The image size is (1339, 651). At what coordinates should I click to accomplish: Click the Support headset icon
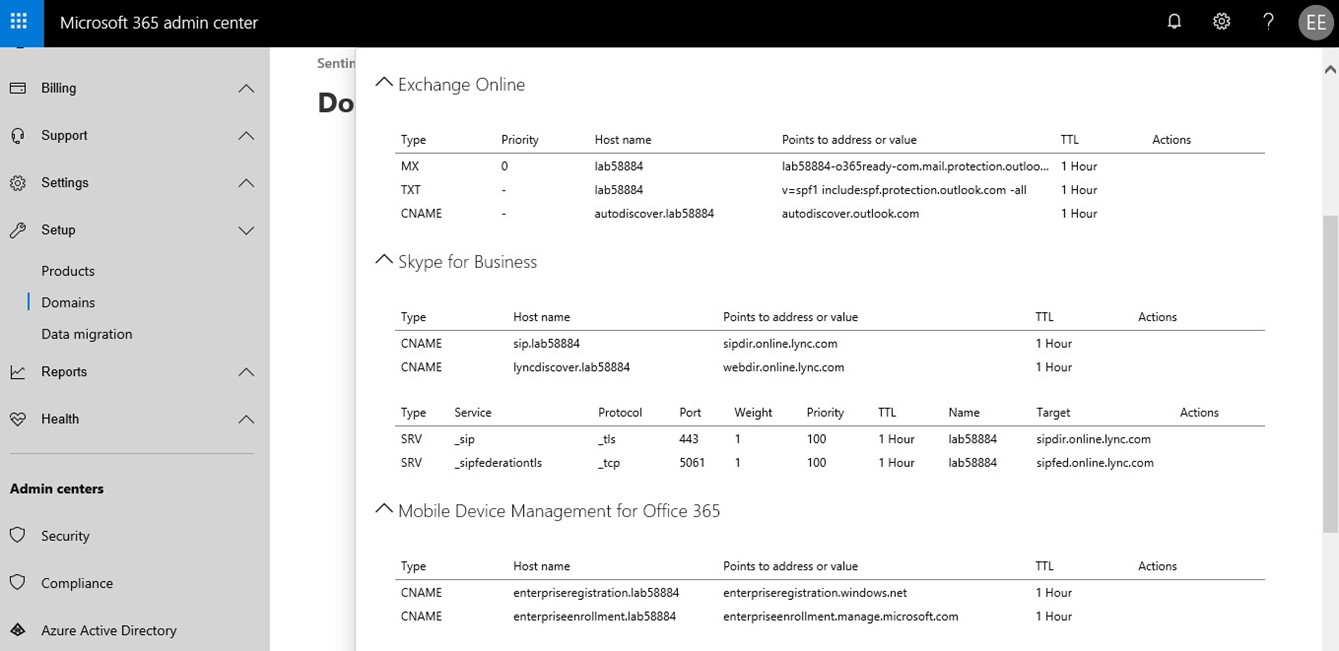17,135
